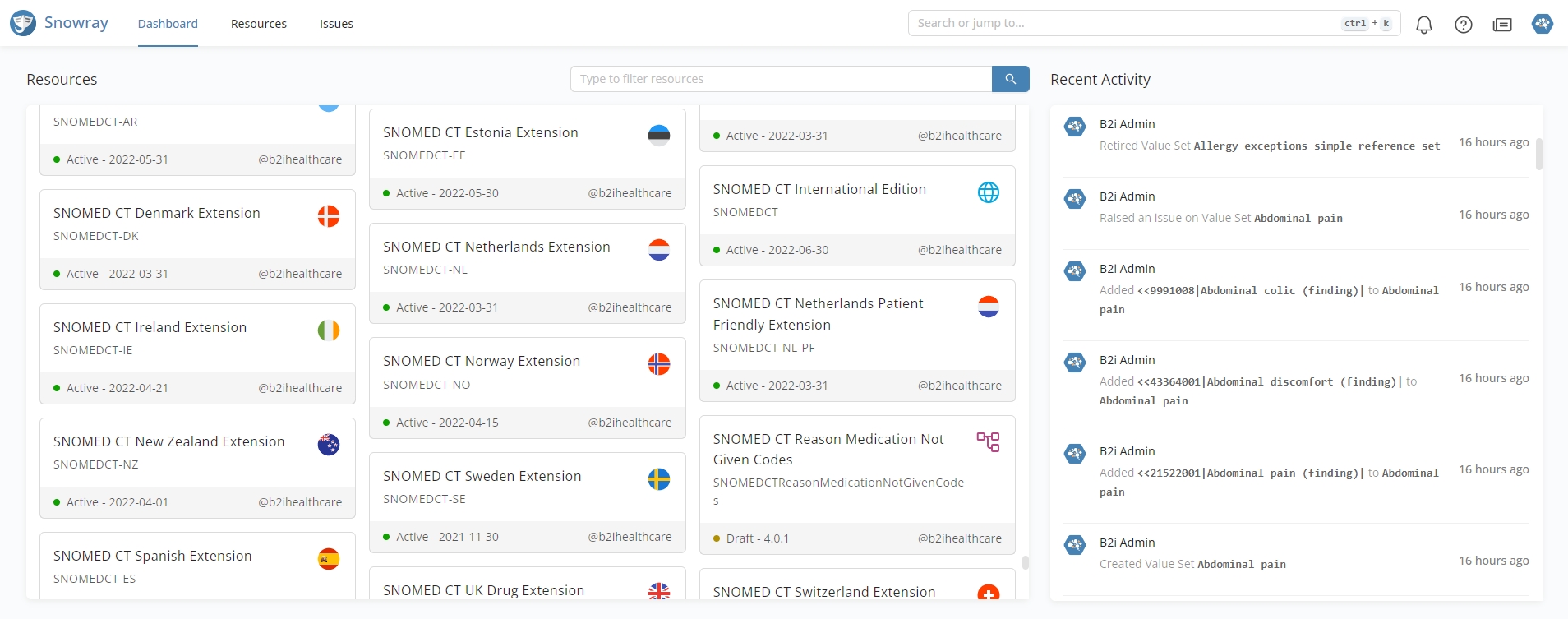1568x619 pixels.
Task: Open 'Abdominal pain' in Created Value Set activity
Action: click(x=1241, y=565)
